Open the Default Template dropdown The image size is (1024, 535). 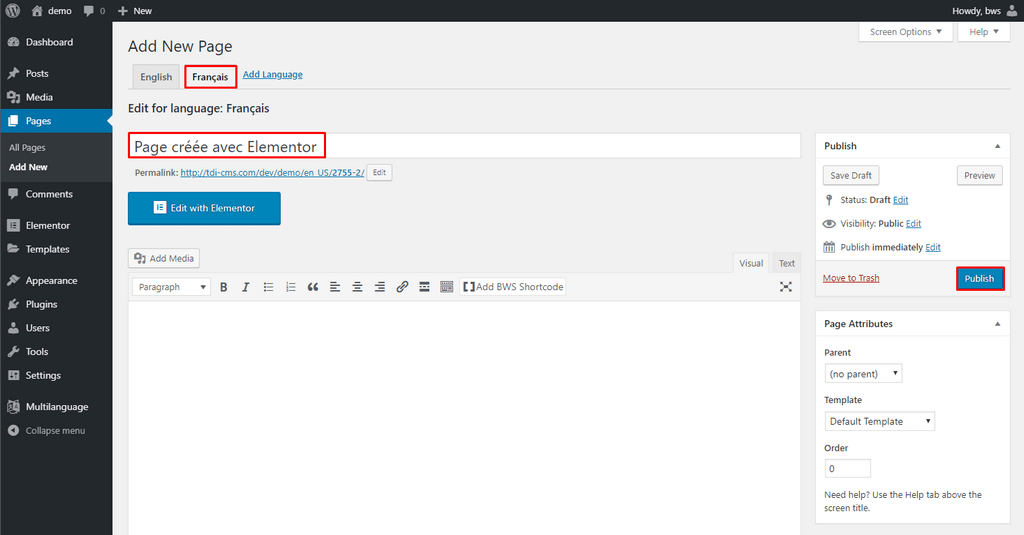880,421
